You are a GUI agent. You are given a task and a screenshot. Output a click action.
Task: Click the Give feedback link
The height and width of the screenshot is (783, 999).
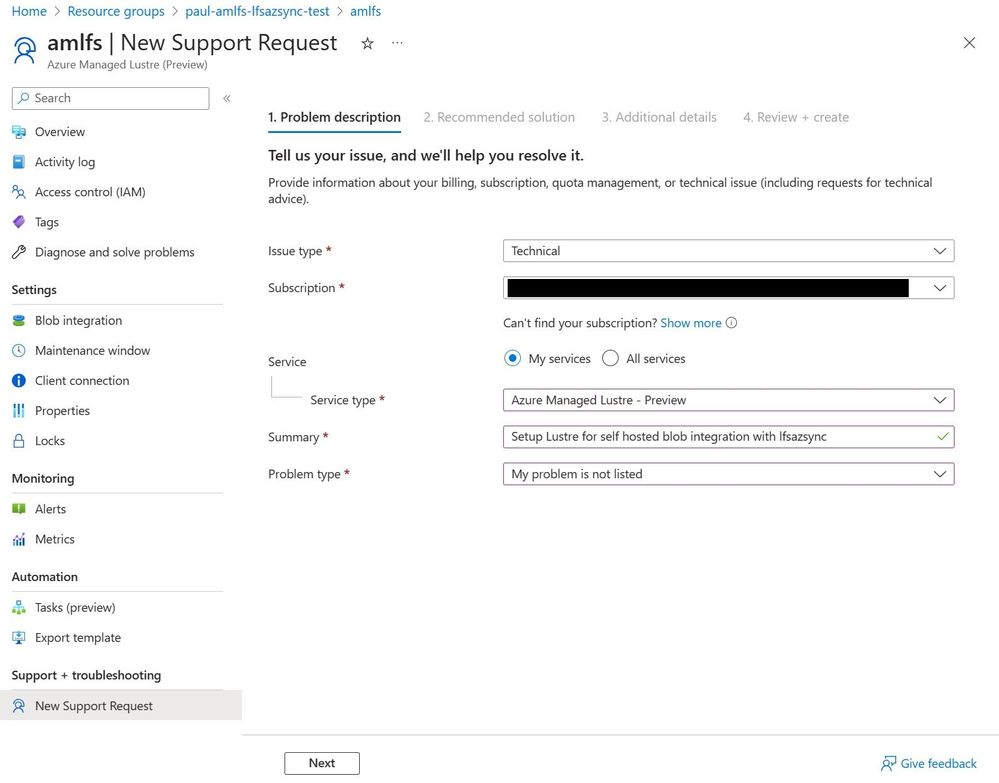tap(938, 763)
